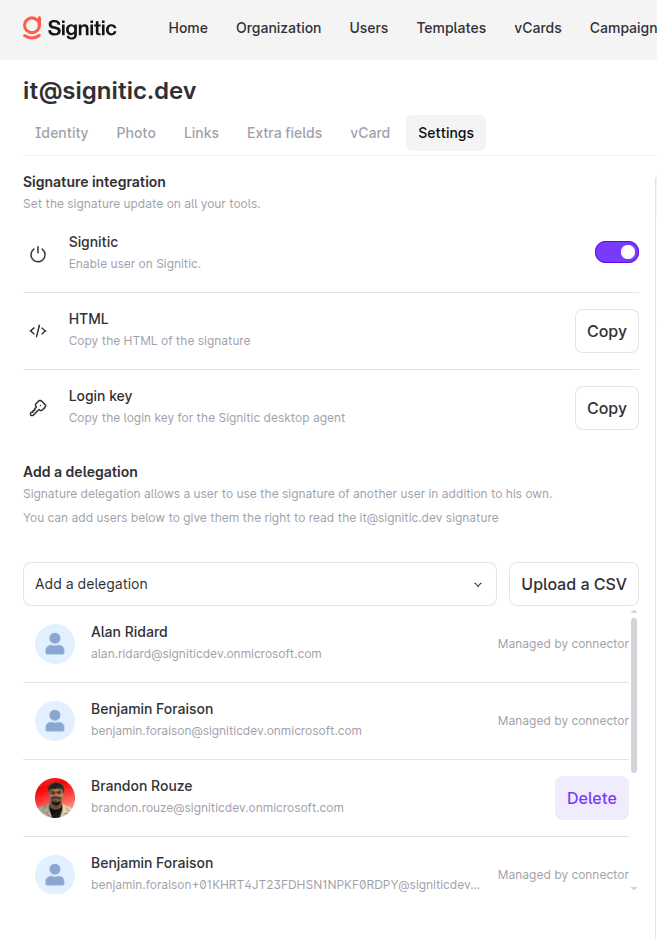Screen dimensions: 657x939
Task: Click the scrollbar up arrow in delegation list
Action: coord(634,612)
